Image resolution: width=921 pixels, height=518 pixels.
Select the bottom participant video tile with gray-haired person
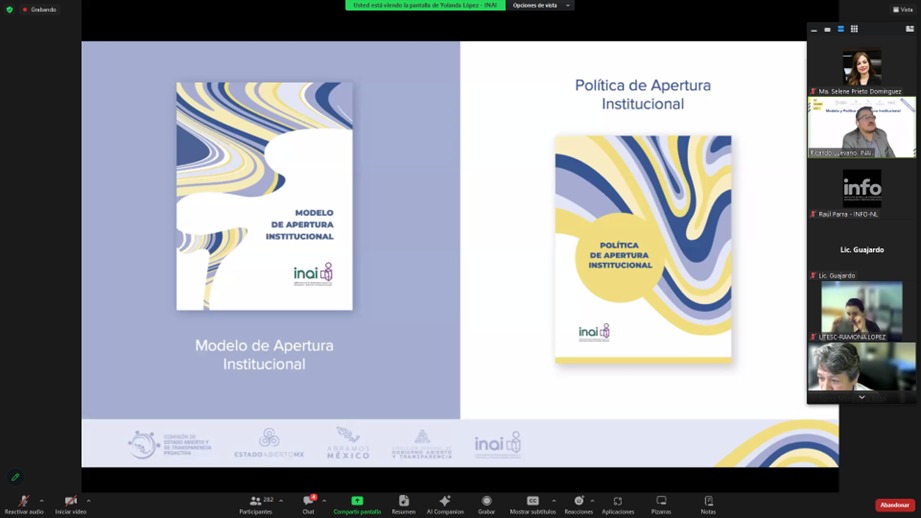click(x=862, y=368)
